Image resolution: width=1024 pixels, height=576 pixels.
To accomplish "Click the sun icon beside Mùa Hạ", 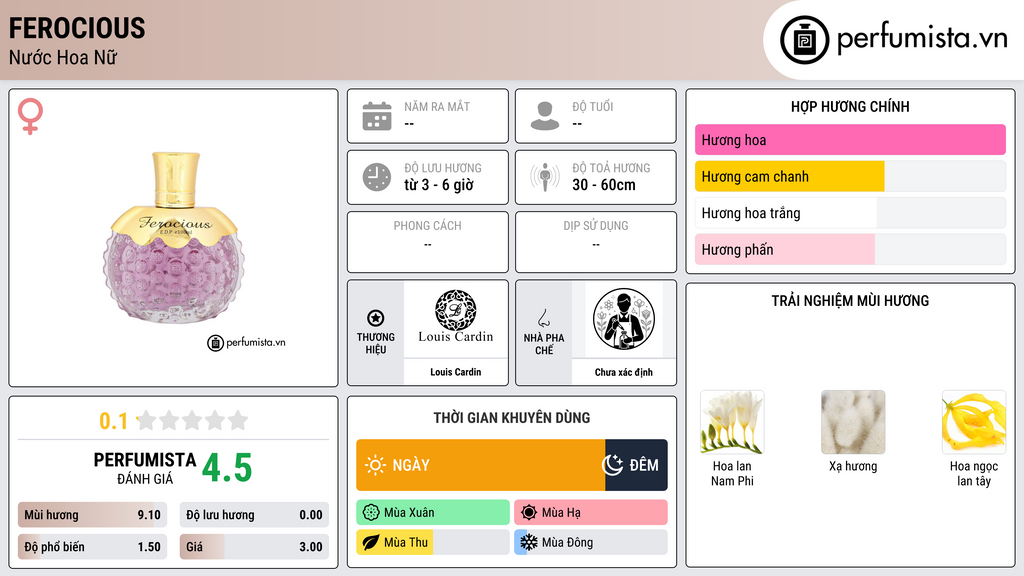I will point(529,513).
